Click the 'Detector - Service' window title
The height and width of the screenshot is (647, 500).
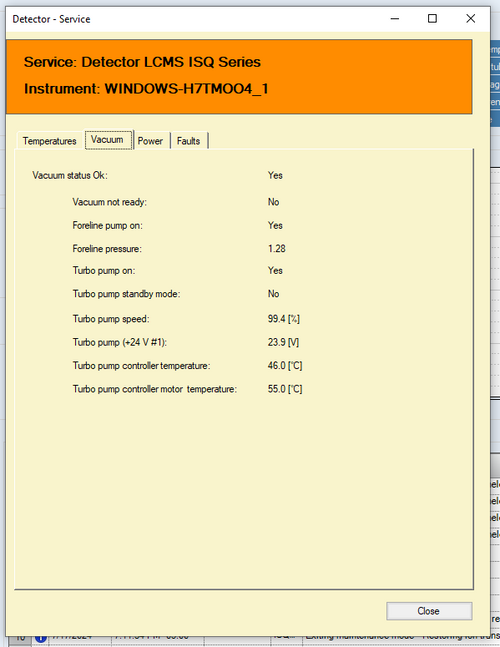[52, 19]
